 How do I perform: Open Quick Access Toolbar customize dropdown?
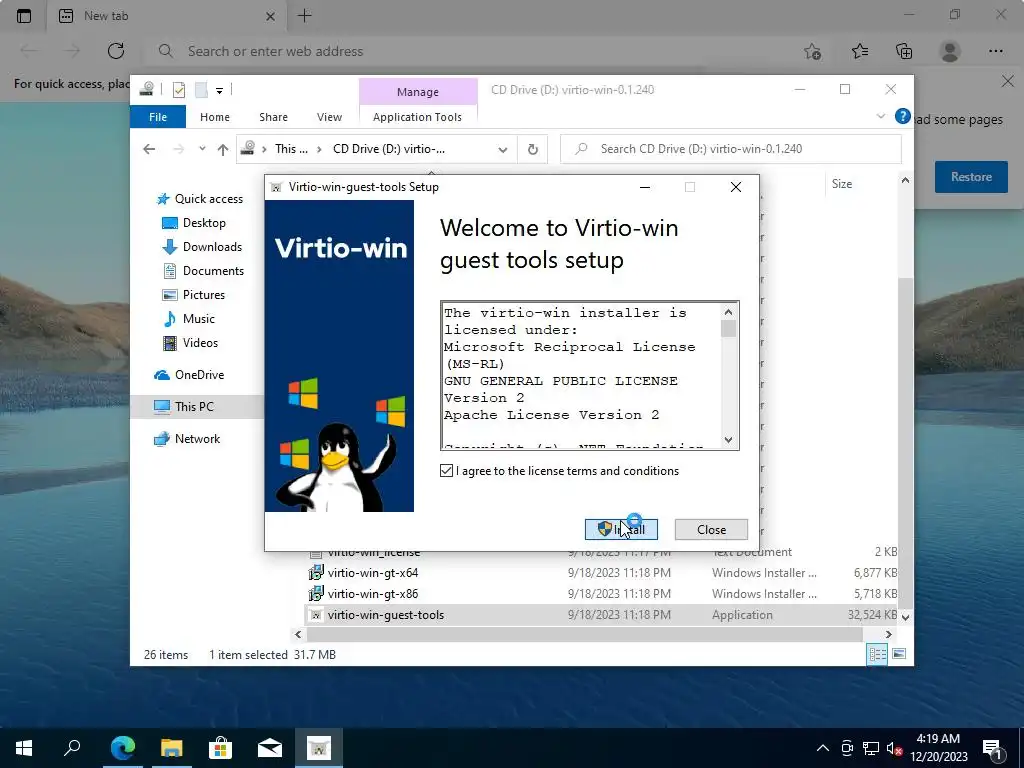[x=219, y=91]
